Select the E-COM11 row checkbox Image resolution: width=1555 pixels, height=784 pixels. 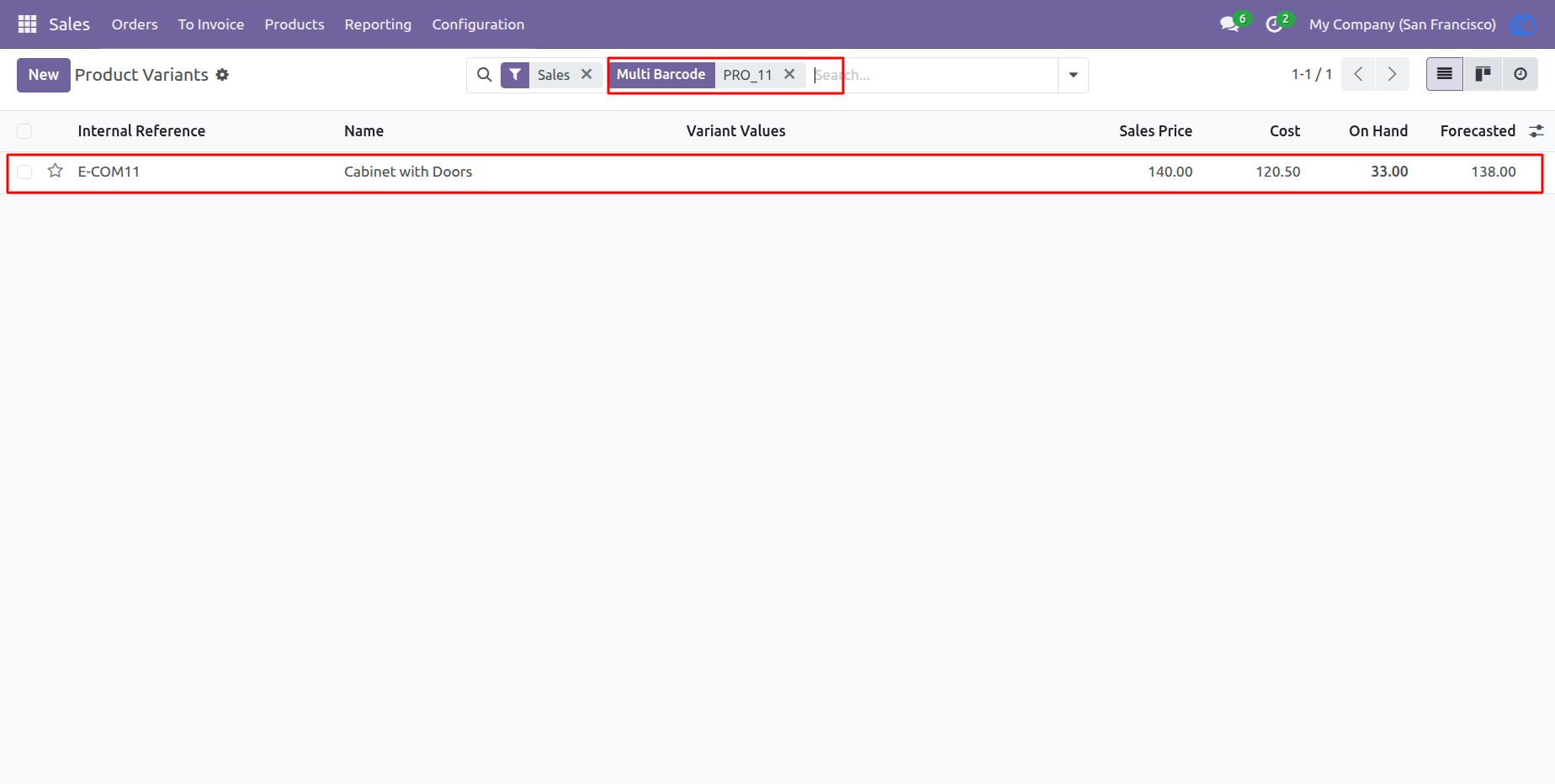pos(24,172)
